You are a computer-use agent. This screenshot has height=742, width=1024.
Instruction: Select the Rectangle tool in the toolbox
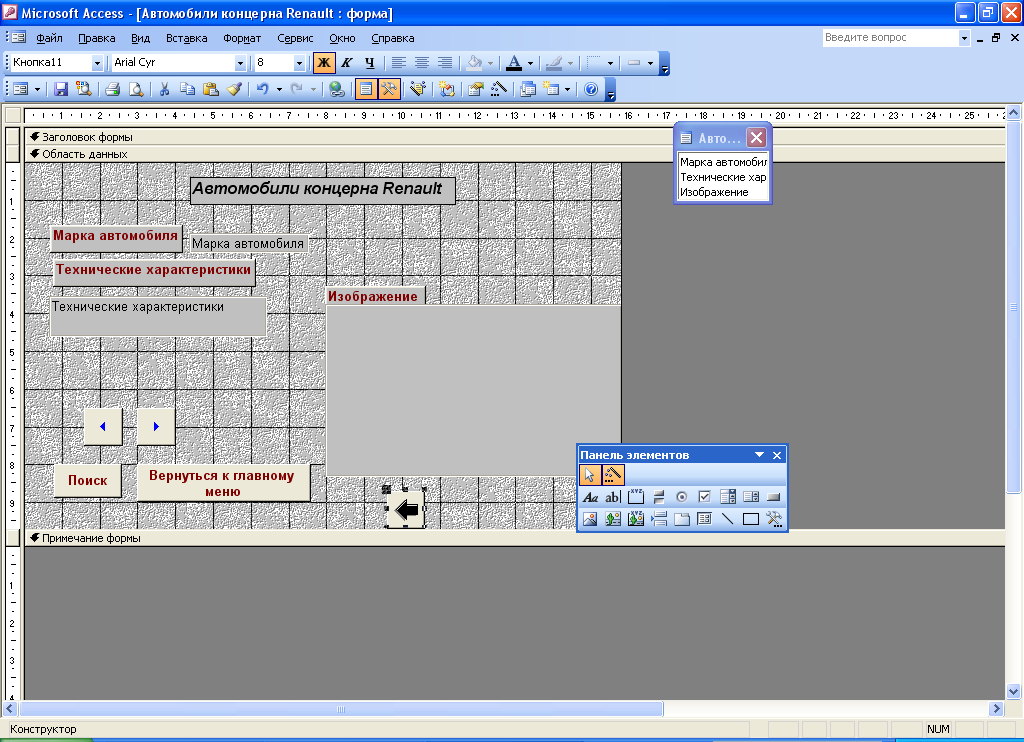(x=751, y=519)
